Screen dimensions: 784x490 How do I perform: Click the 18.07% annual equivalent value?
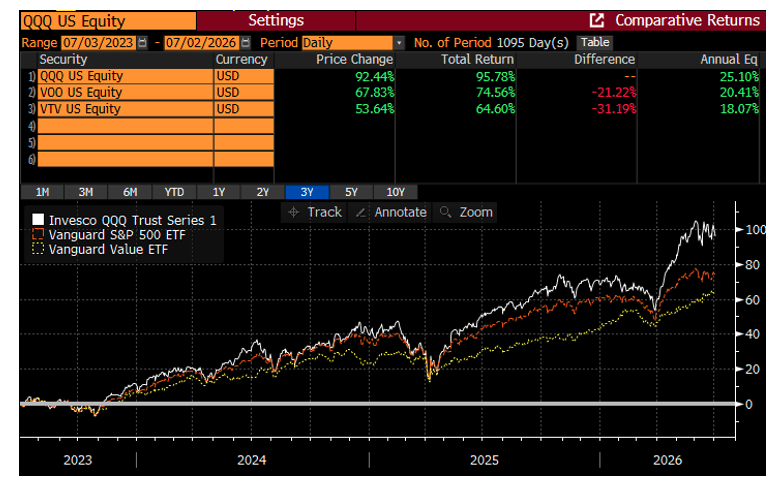(x=740, y=109)
